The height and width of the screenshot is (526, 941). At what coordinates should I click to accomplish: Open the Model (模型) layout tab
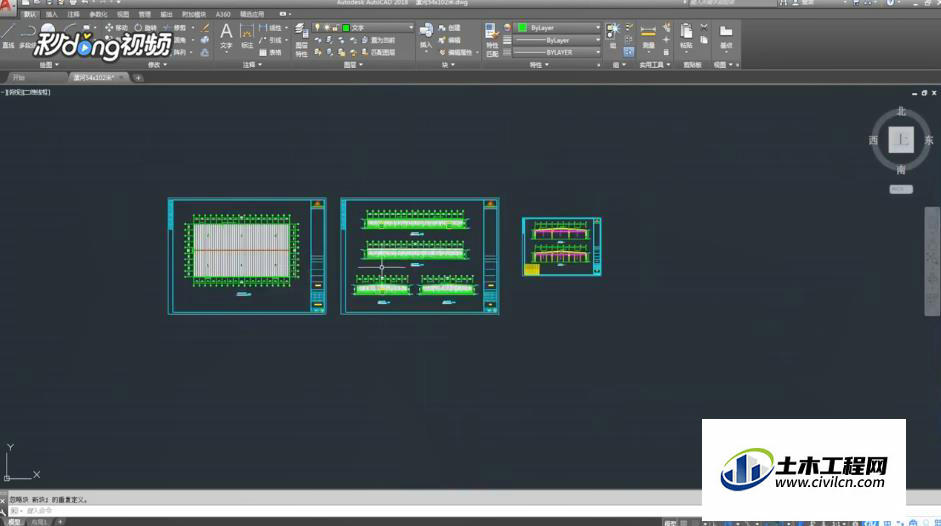(14, 522)
